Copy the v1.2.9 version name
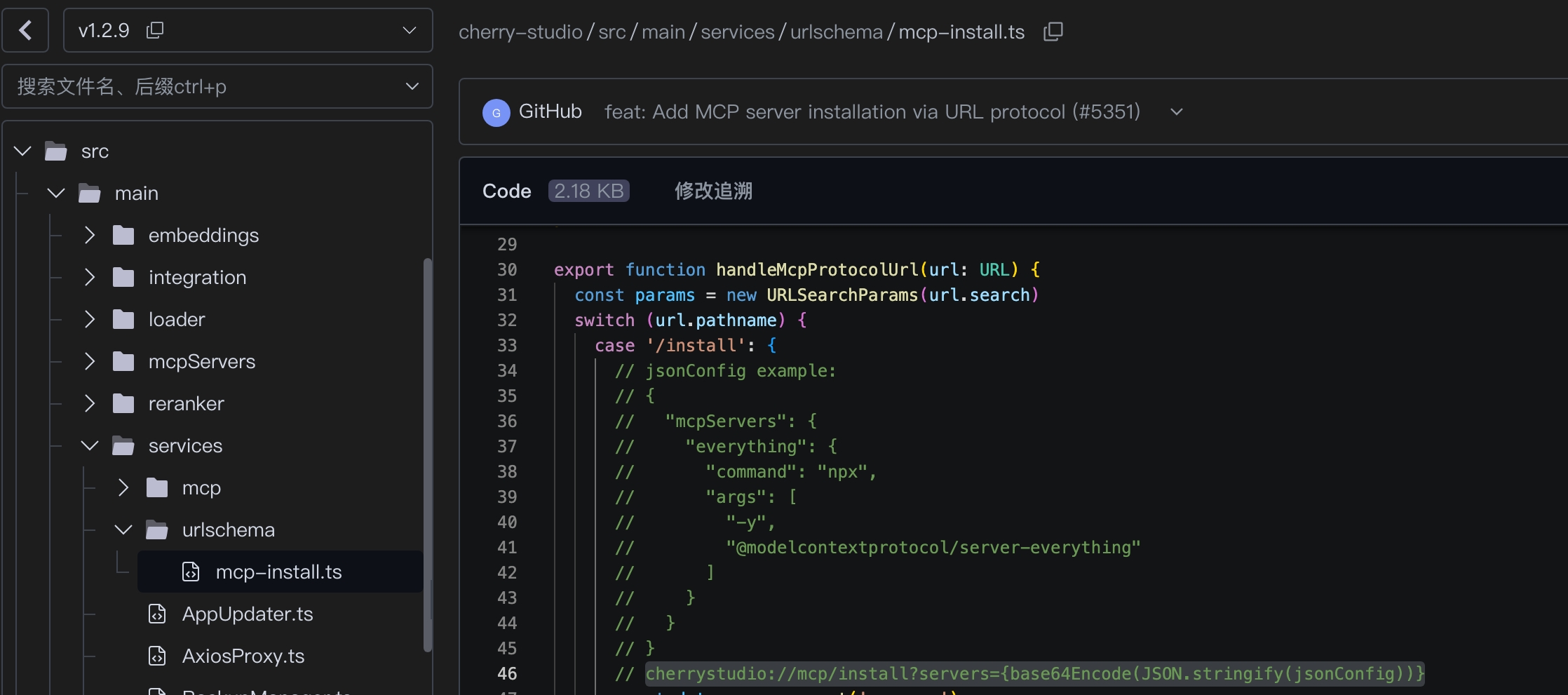Image resolution: width=1568 pixels, height=695 pixels. (x=155, y=30)
